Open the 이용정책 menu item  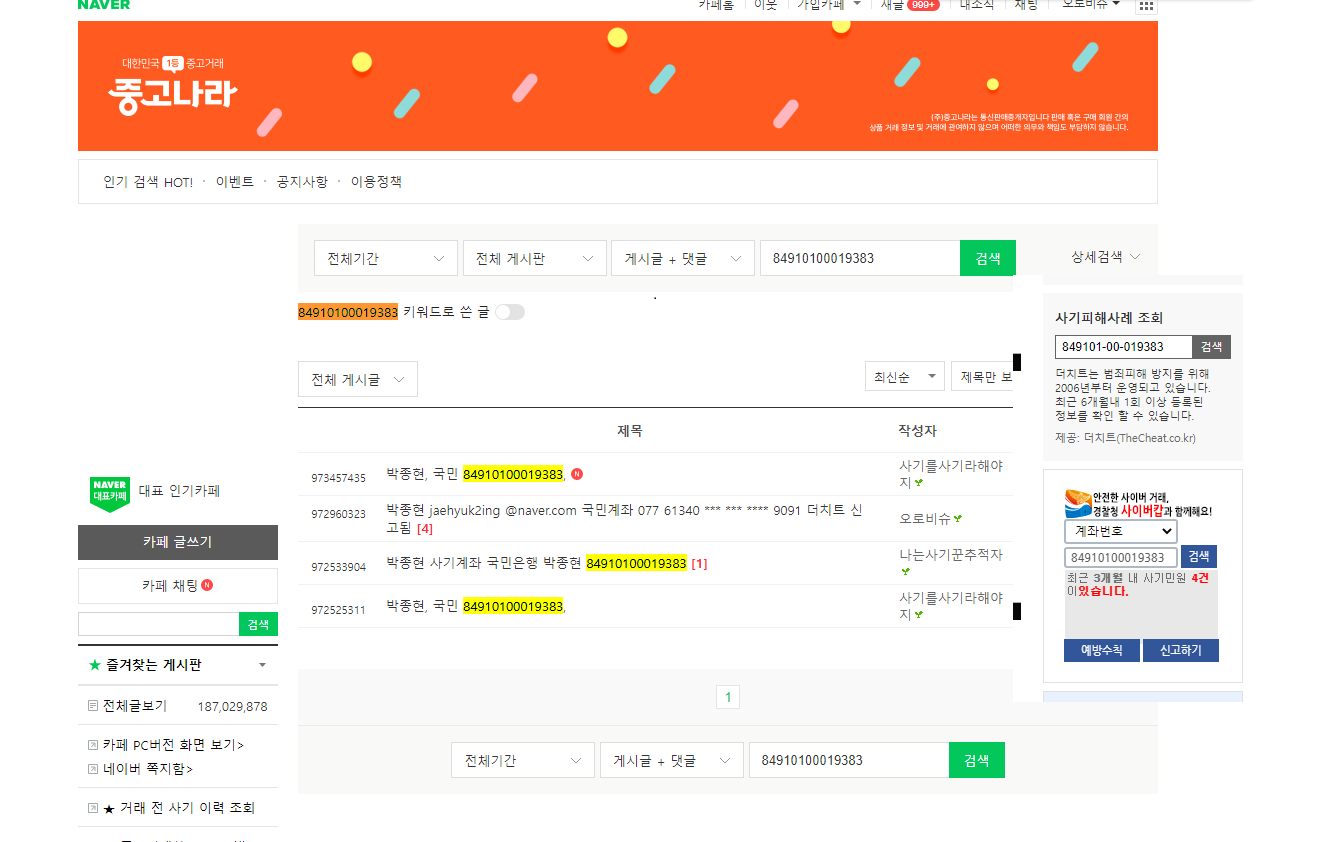pyautogui.click(x=376, y=182)
